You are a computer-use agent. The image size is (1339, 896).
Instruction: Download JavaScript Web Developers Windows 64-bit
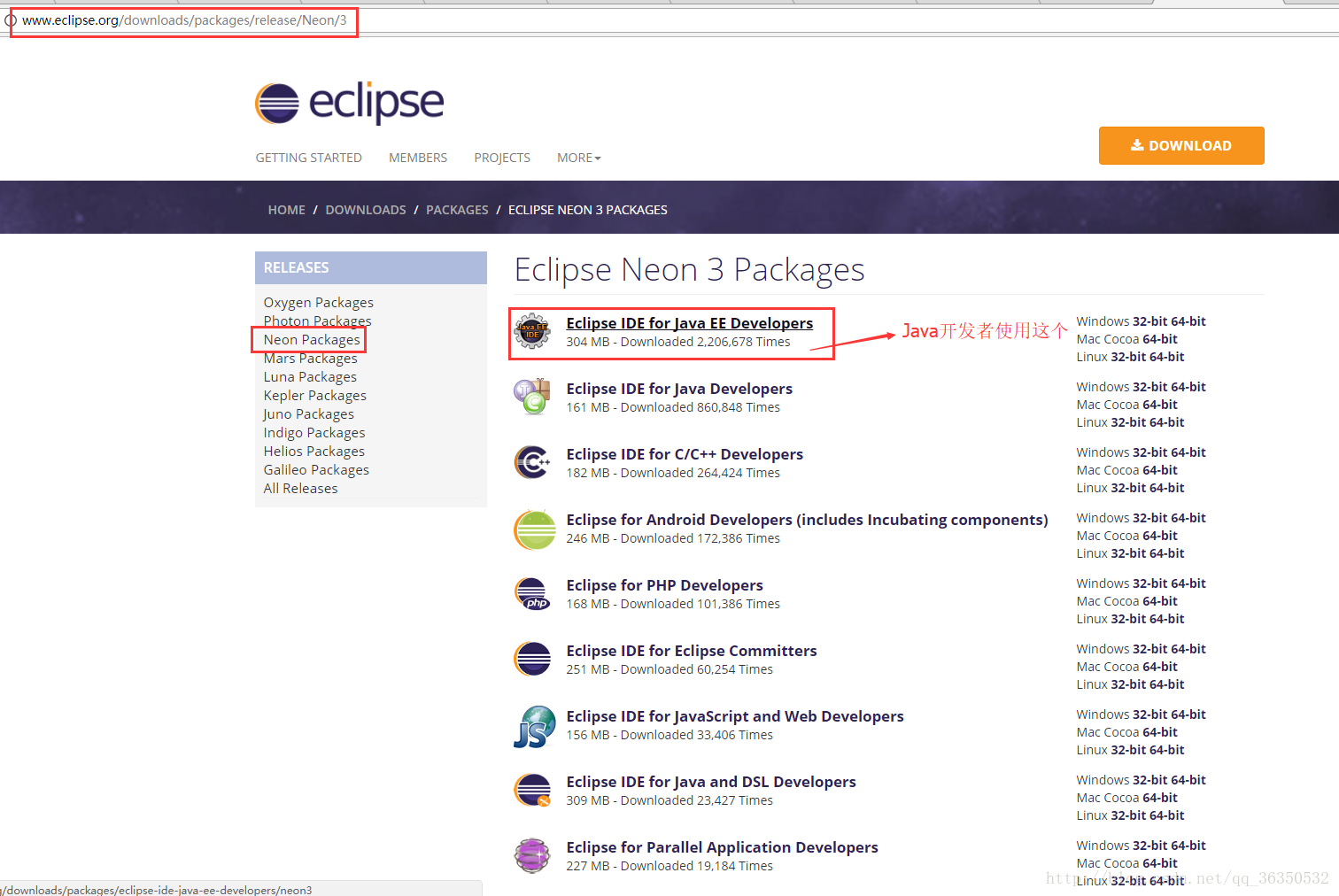pyautogui.click(x=1188, y=714)
